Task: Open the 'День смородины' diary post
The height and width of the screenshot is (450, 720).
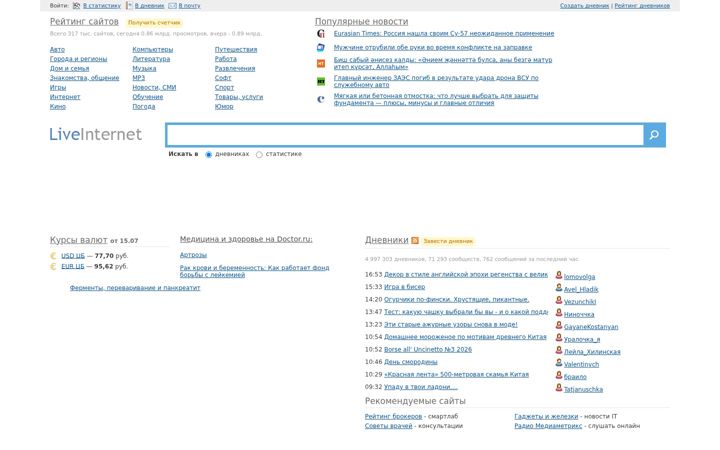Action: [x=411, y=362]
